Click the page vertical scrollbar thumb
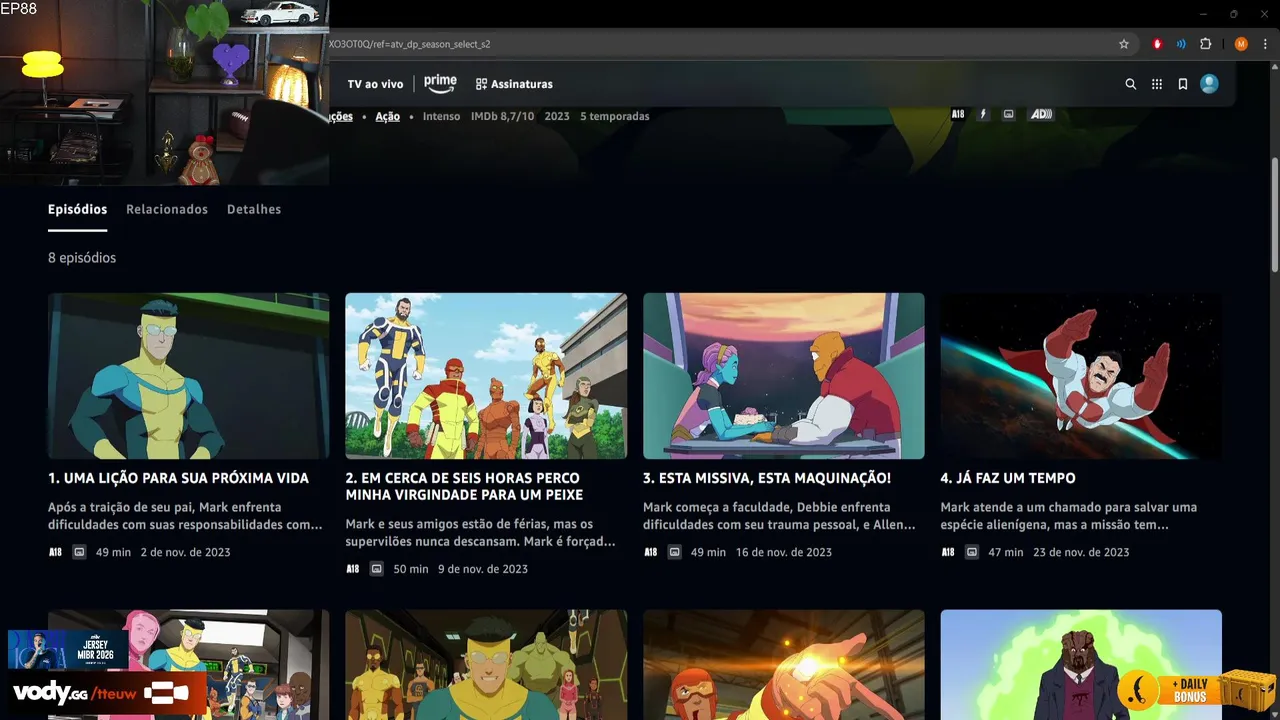1280x720 pixels. tap(1274, 215)
